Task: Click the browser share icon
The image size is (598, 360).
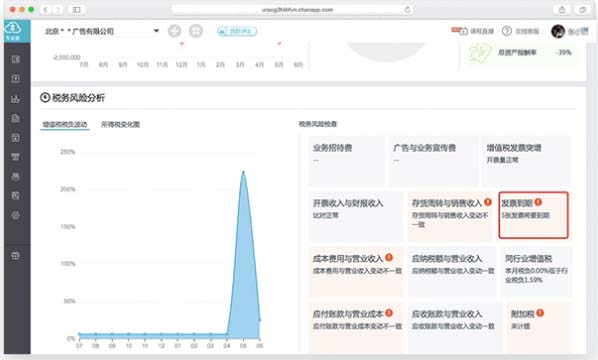Action: tap(562, 10)
